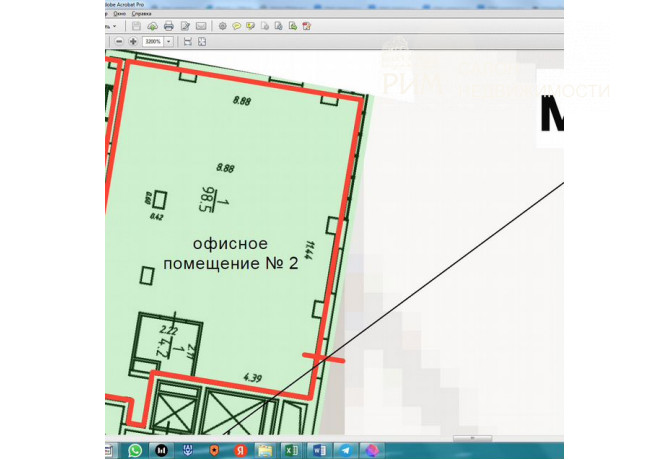Click the Save file icon

[x=135, y=25]
